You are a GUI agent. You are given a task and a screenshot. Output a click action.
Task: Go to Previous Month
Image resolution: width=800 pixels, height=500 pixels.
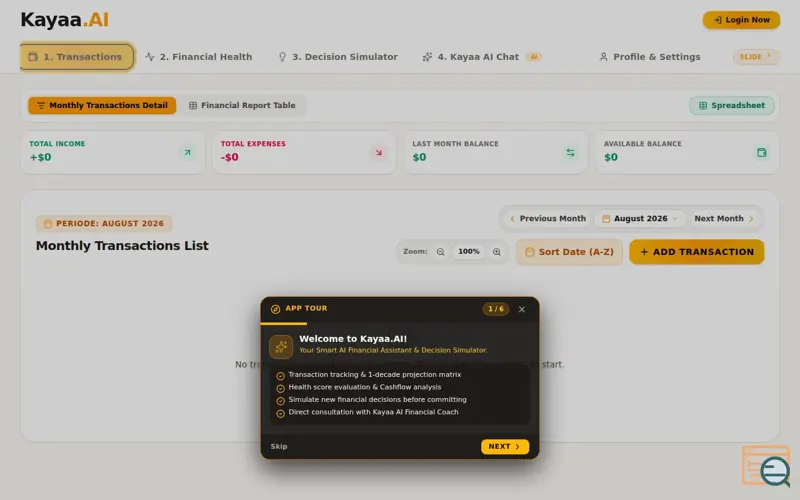click(x=547, y=218)
